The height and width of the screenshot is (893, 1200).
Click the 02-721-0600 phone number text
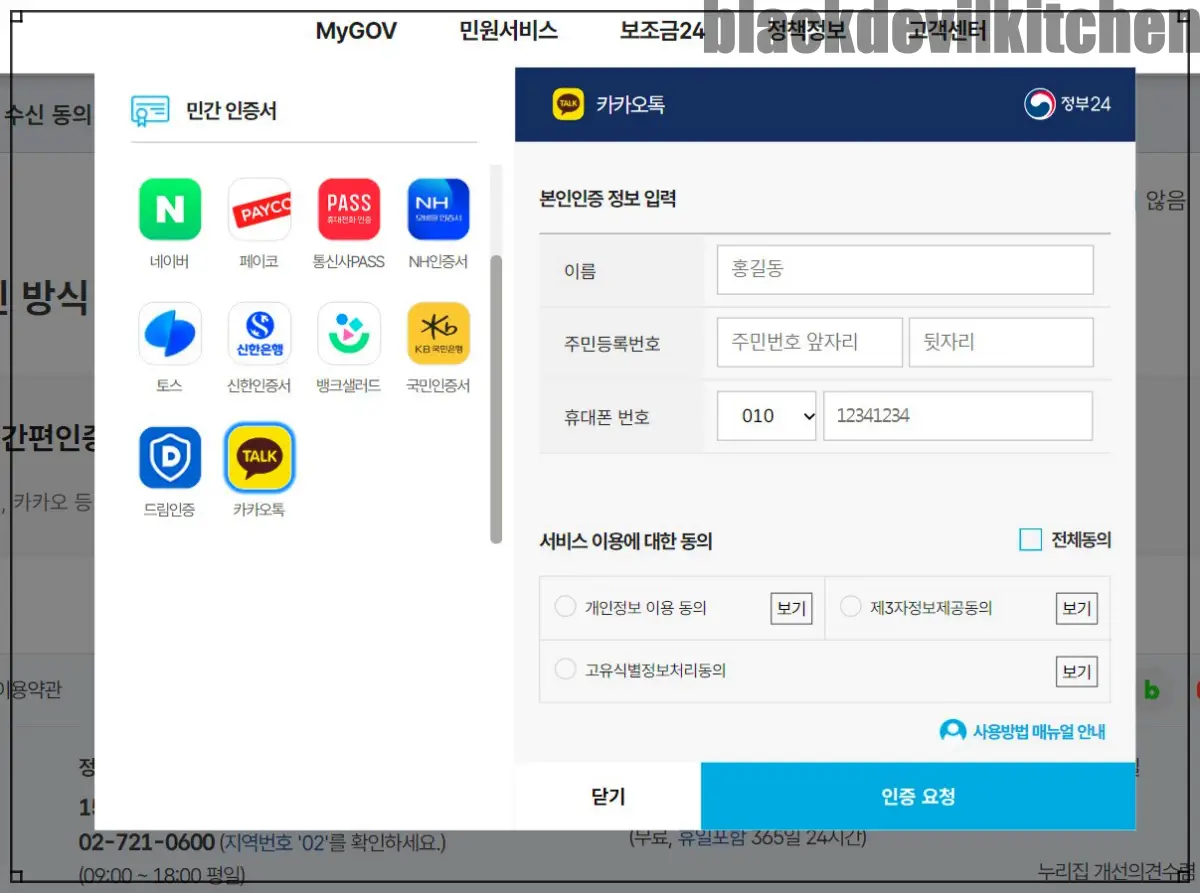tap(147, 842)
